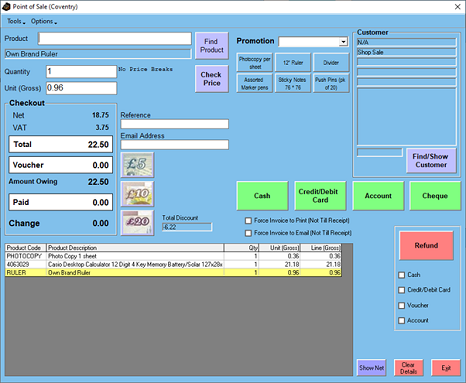466x383 pixels.
Task: Click the Line (Gross) column header
Action: point(321,248)
